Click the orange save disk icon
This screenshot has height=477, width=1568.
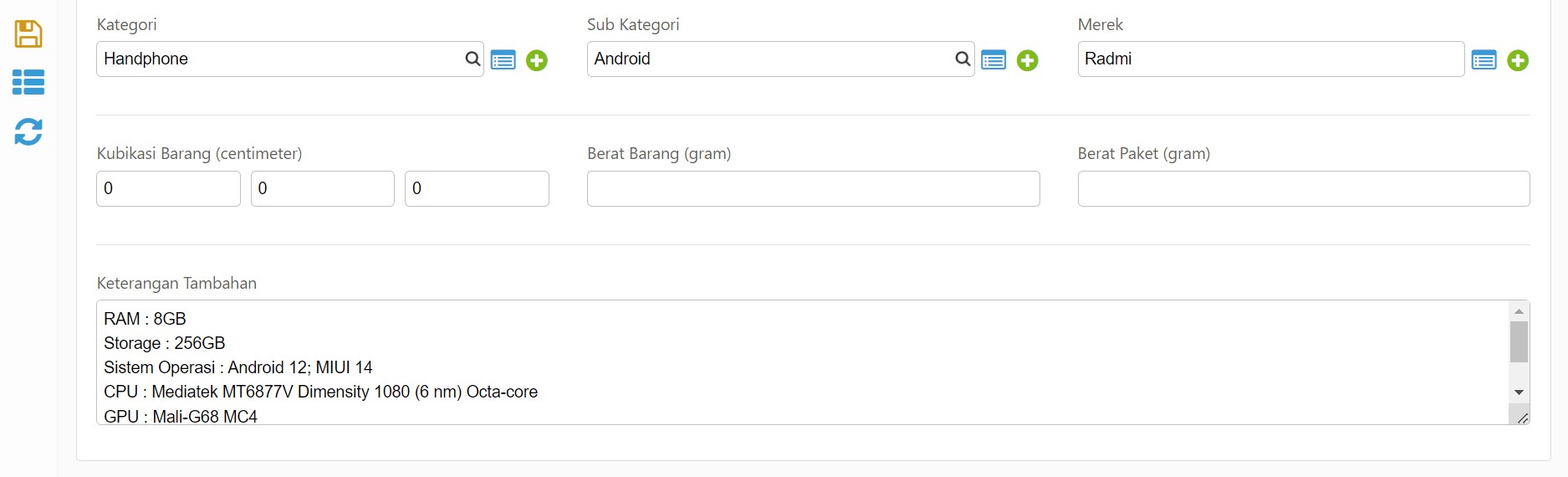28,33
